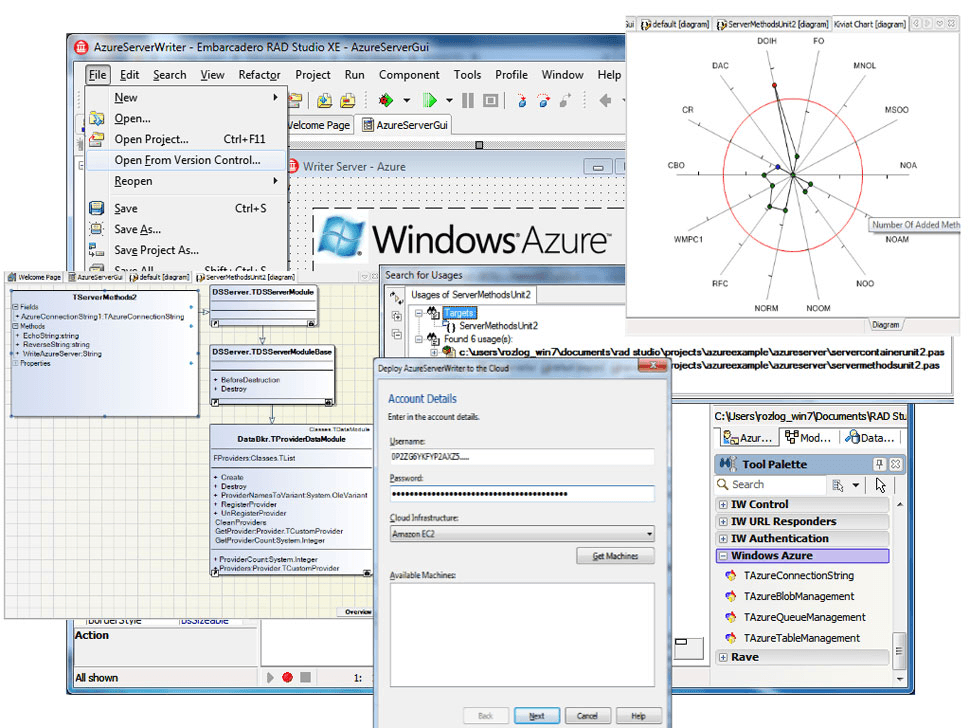The height and width of the screenshot is (728, 970).
Task: Switch to Mod... project manager tab
Action: tap(809, 437)
